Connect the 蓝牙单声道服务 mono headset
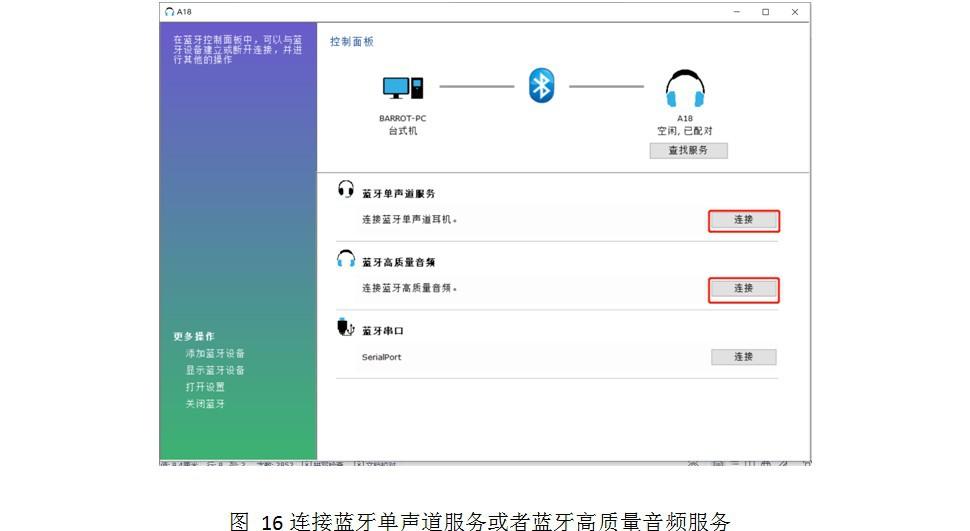The height and width of the screenshot is (531, 970). click(x=743, y=220)
